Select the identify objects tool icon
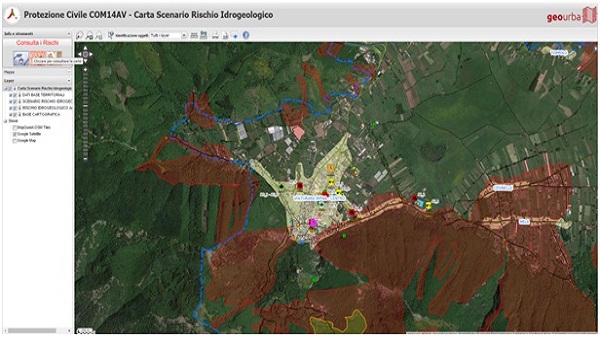This screenshot has width=600, height=360. pyautogui.click(x=111, y=36)
